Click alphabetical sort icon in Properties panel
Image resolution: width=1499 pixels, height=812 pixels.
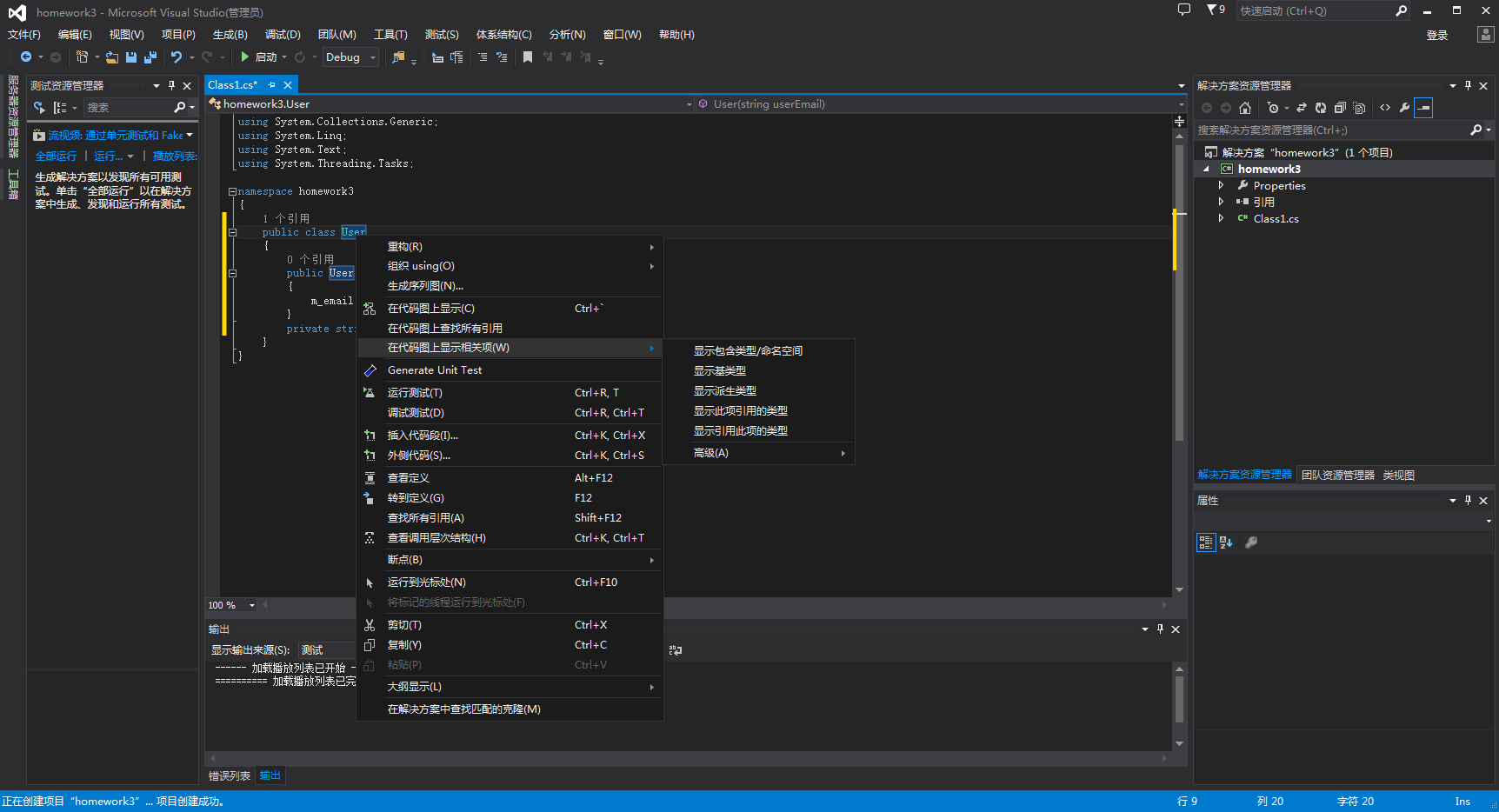[x=1226, y=542]
